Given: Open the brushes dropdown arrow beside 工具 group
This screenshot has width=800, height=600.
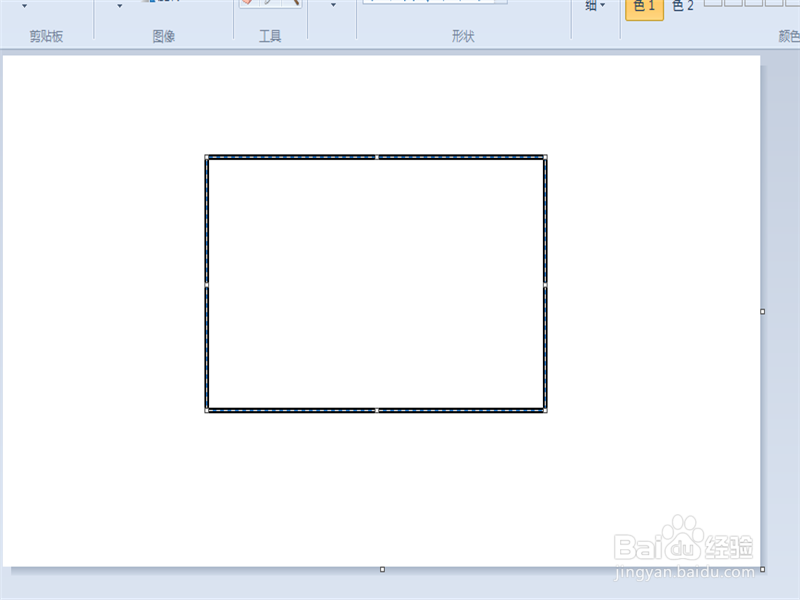Looking at the screenshot, I should [333, 5].
